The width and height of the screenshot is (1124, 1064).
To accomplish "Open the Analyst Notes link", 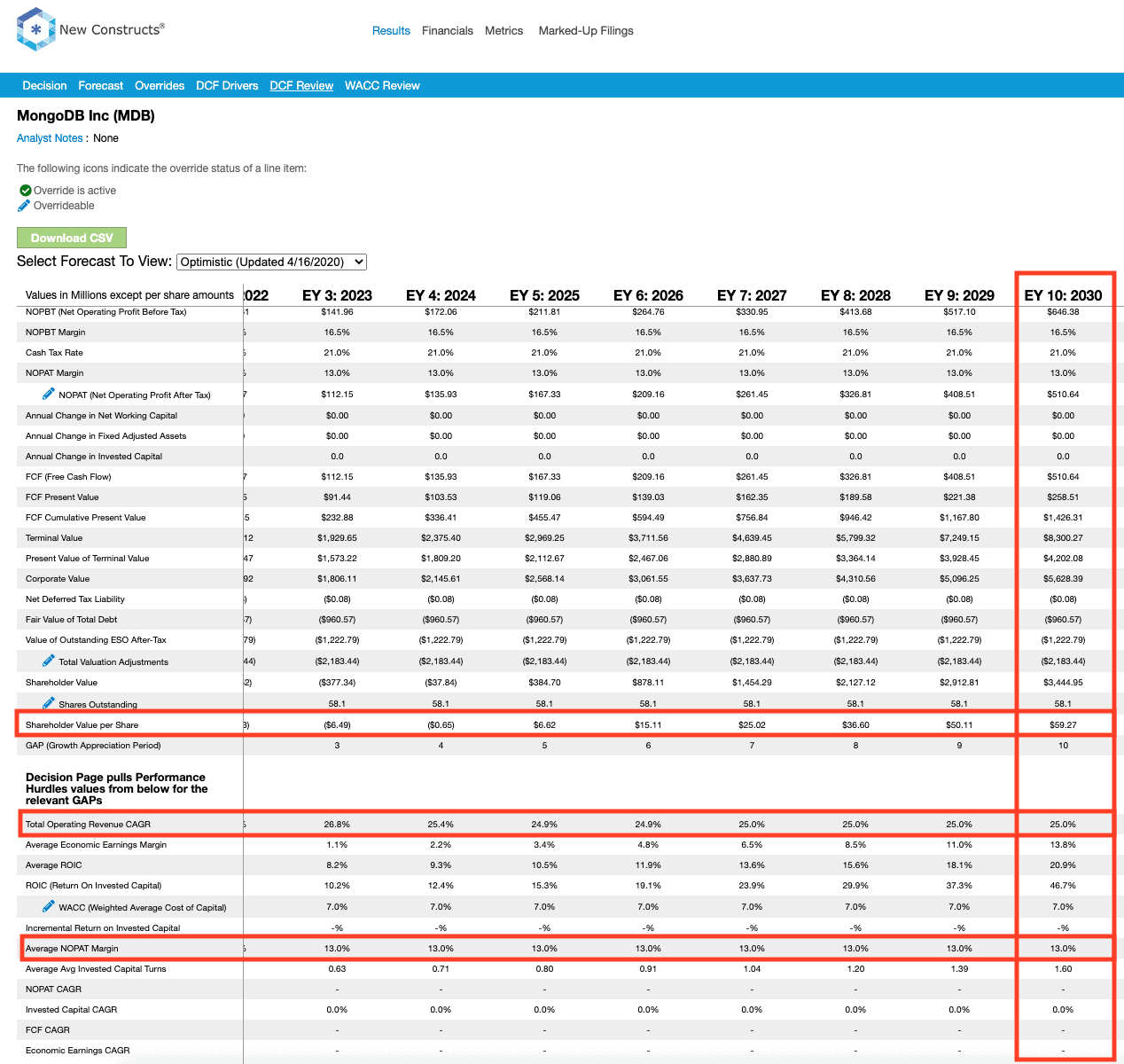I will (x=50, y=138).
